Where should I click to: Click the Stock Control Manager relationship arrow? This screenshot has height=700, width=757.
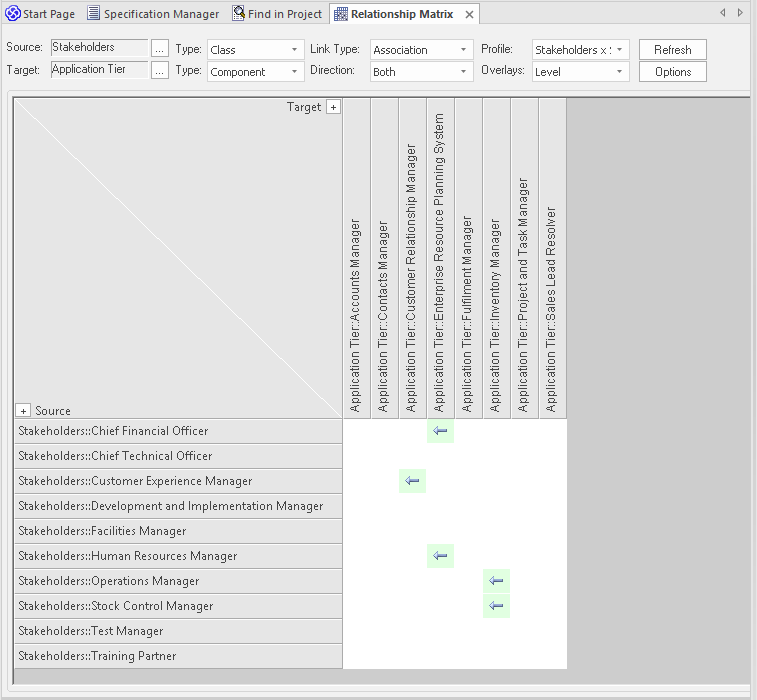coord(496,606)
